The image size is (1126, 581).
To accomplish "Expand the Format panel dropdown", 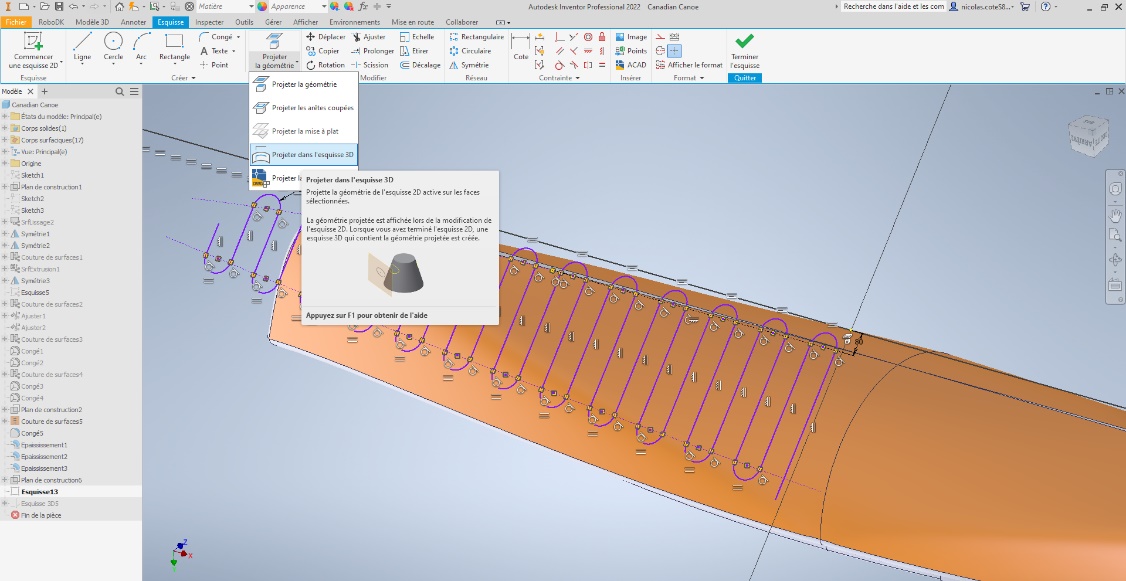I will [689, 78].
